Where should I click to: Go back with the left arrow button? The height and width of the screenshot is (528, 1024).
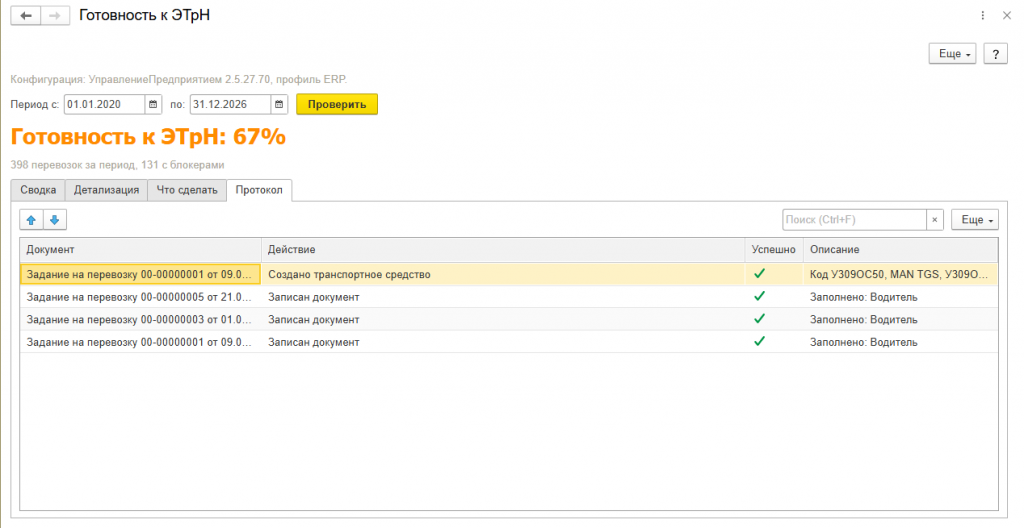[25, 16]
